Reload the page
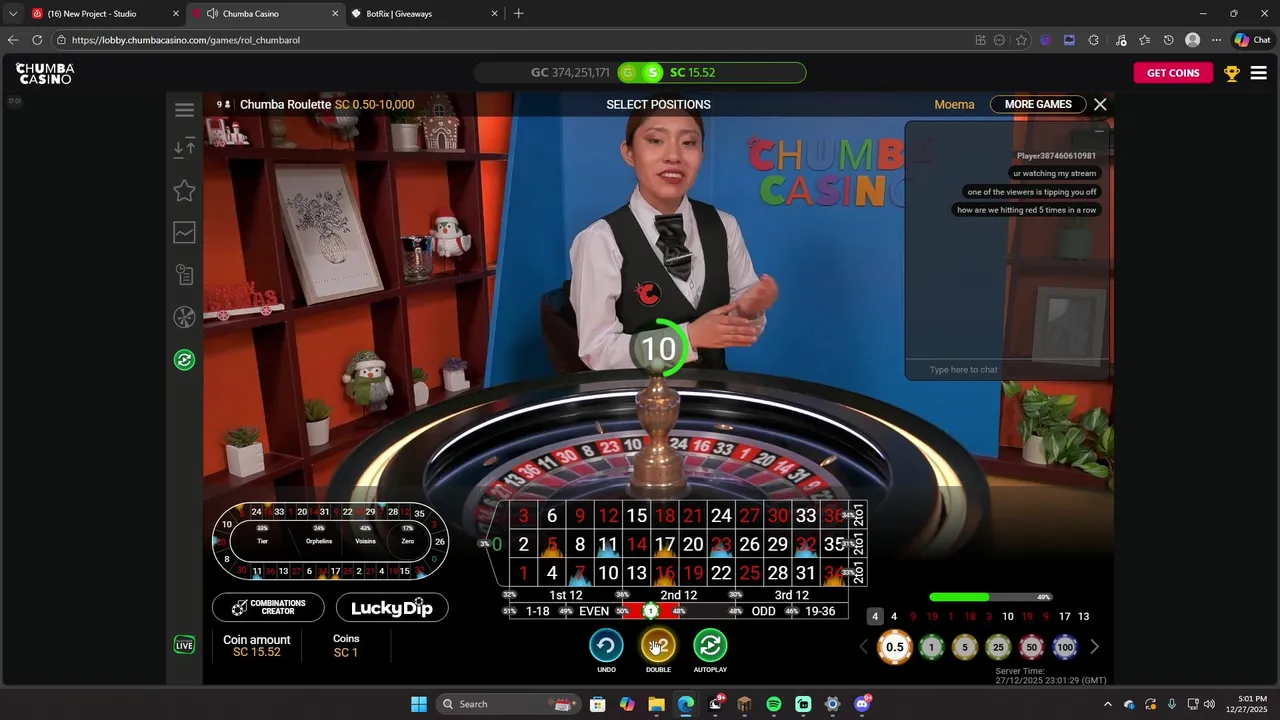 pyautogui.click(x=37, y=40)
